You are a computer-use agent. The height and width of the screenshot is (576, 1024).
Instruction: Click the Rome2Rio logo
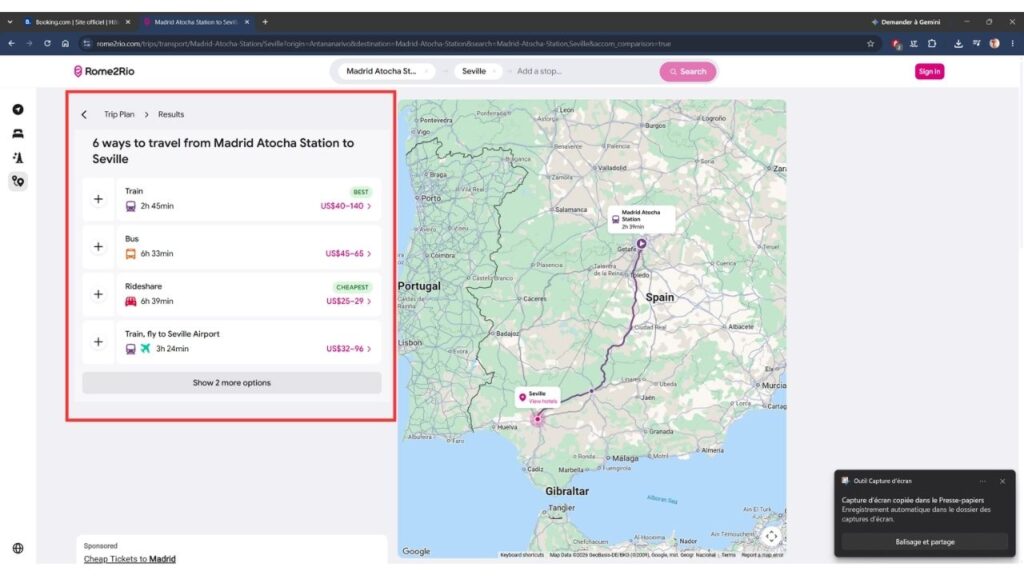[104, 71]
